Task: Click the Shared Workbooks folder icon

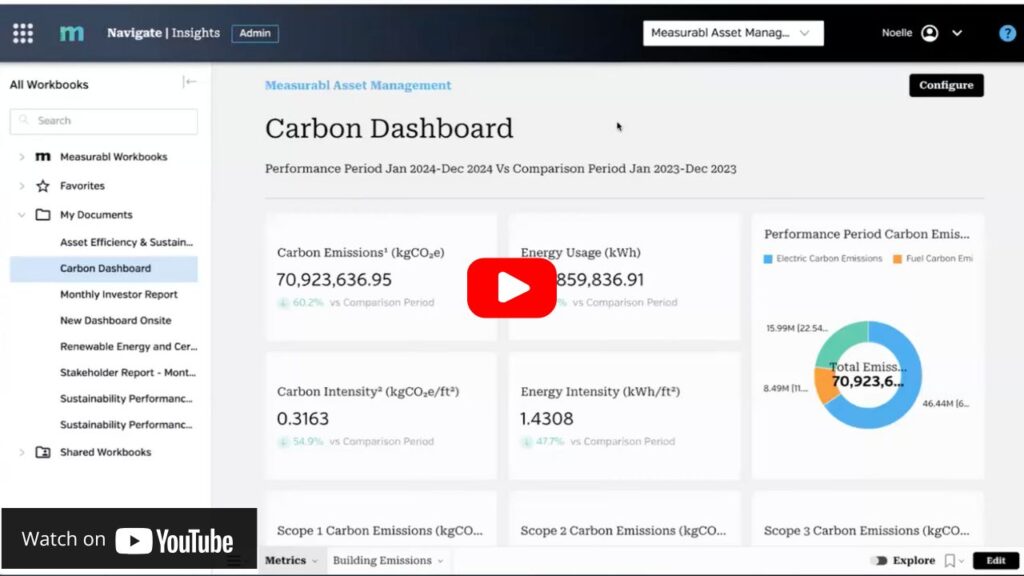Action: click(43, 452)
